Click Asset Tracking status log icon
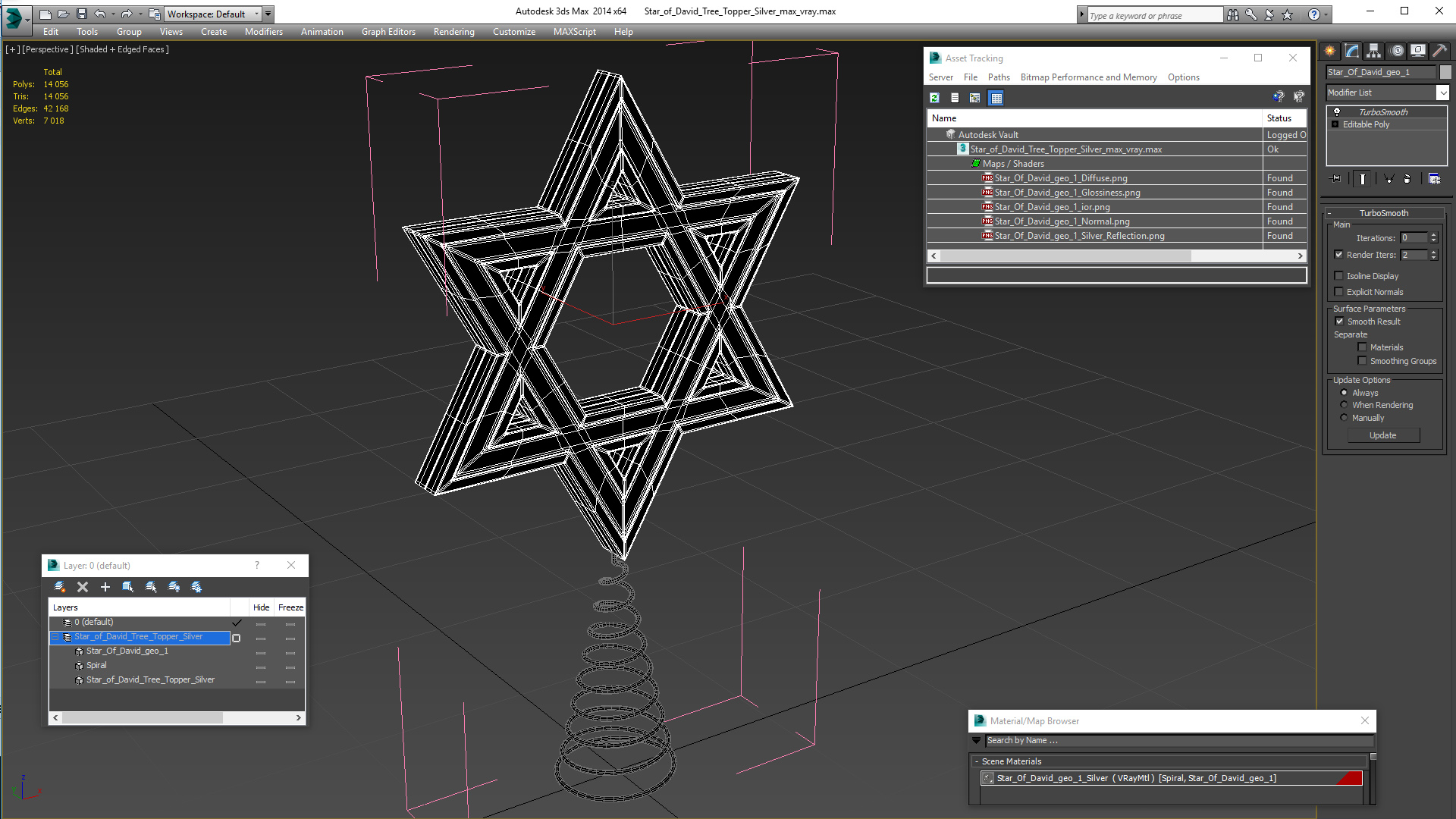The height and width of the screenshot is (819, 1456). tap(955, 98)
